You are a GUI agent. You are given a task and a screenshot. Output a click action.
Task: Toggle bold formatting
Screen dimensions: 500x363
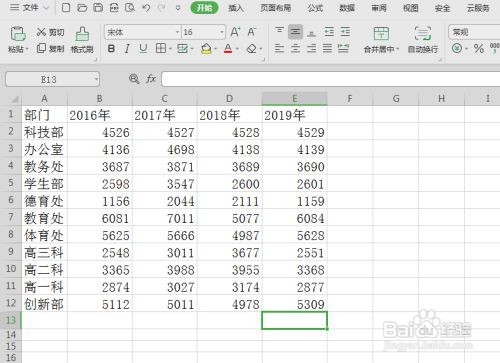coord(111,49)
